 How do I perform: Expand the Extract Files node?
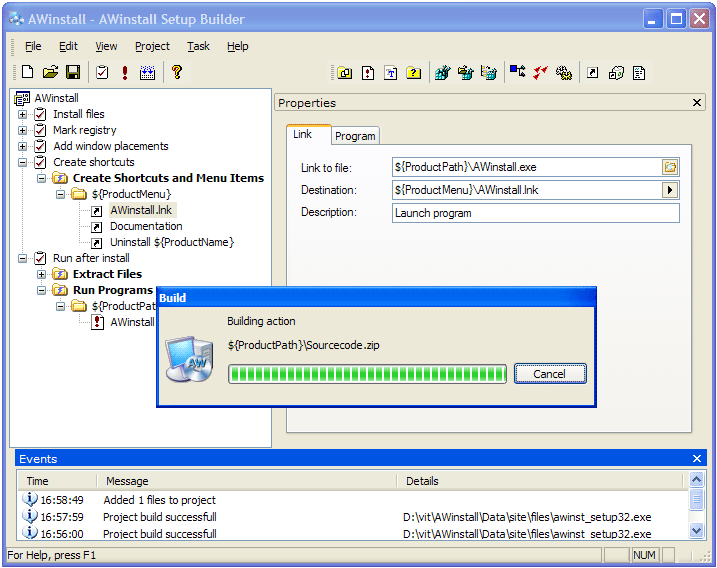[42, 274]
